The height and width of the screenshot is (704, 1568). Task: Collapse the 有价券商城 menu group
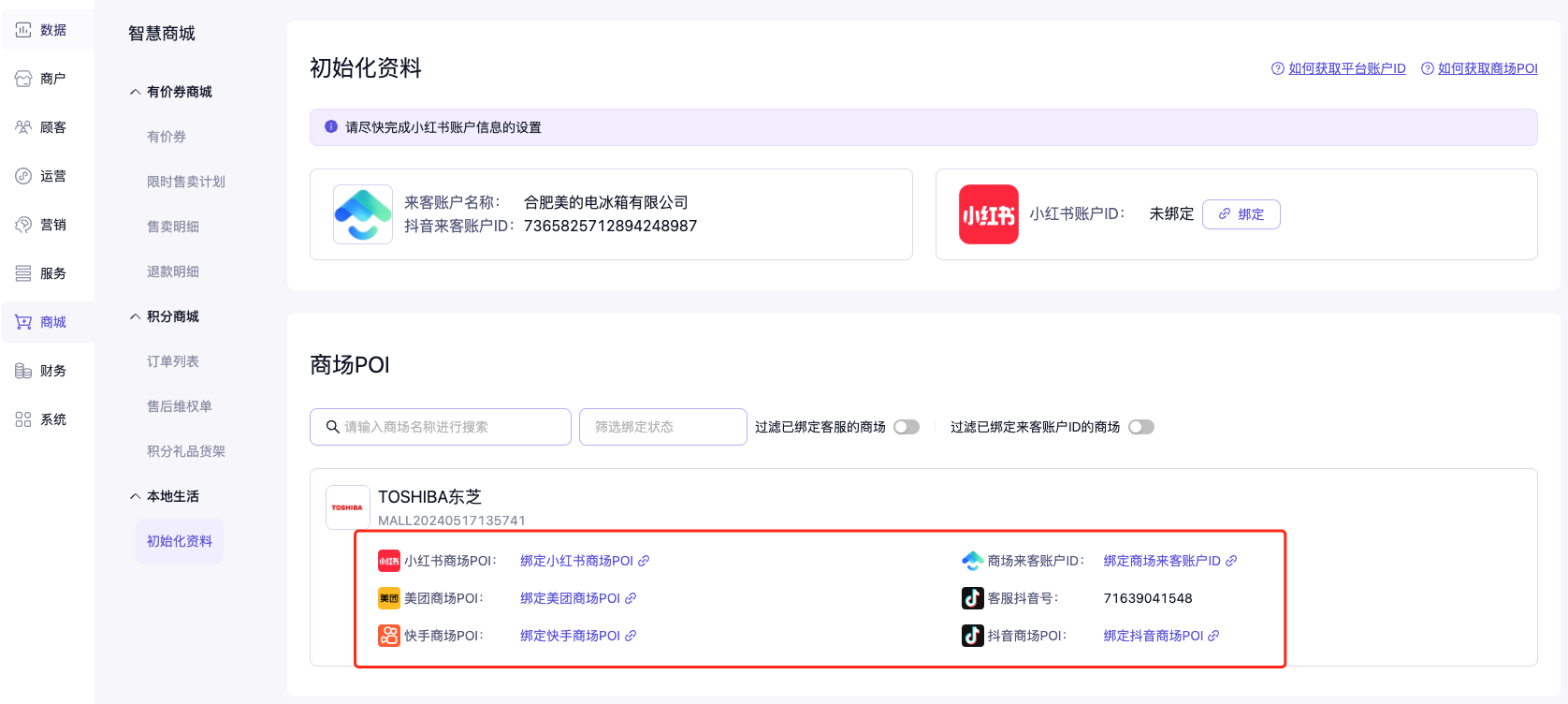pyautogui.click(x=136, y=92)
